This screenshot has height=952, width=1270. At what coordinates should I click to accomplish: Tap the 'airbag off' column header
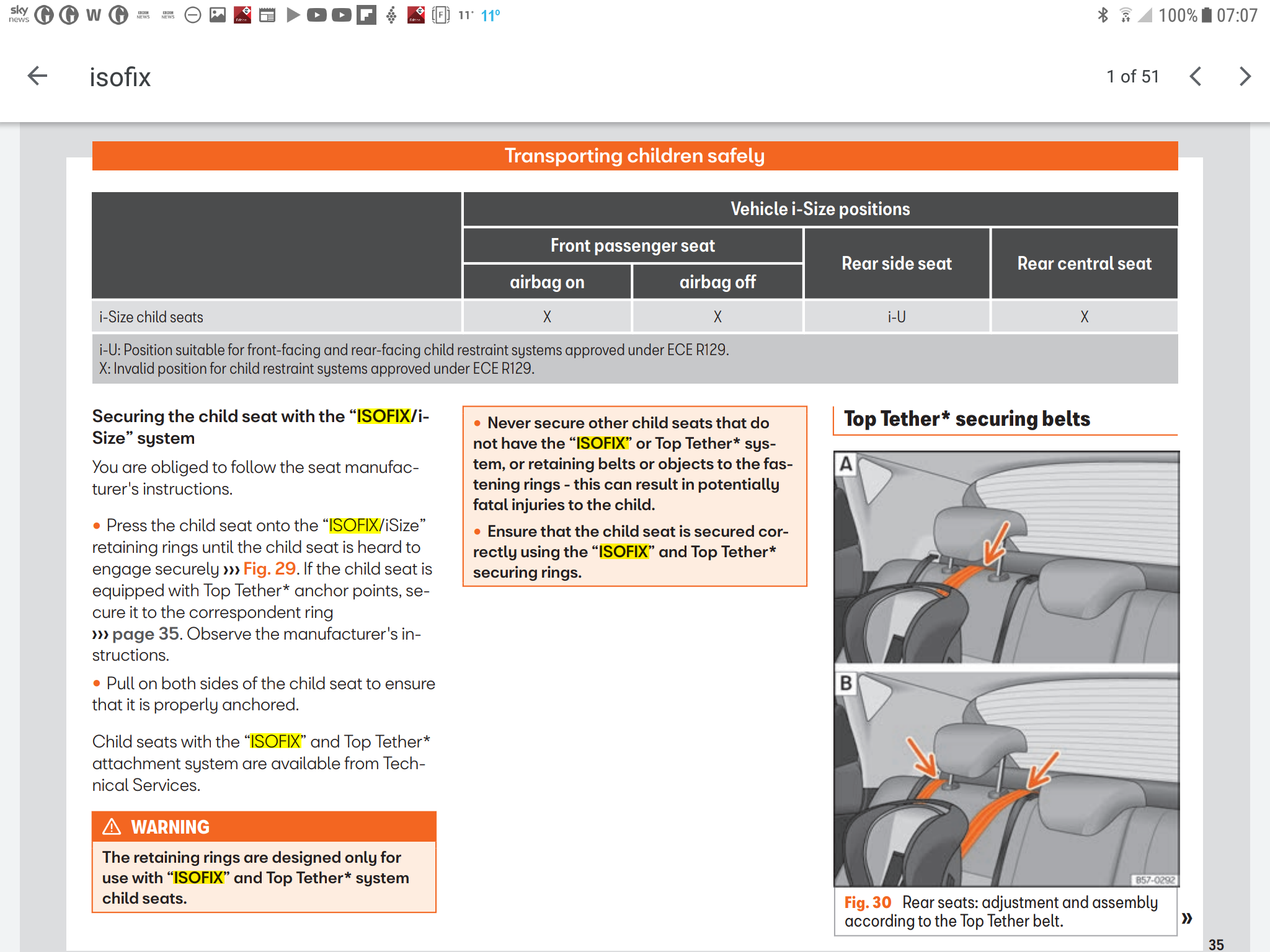[717, 282]
